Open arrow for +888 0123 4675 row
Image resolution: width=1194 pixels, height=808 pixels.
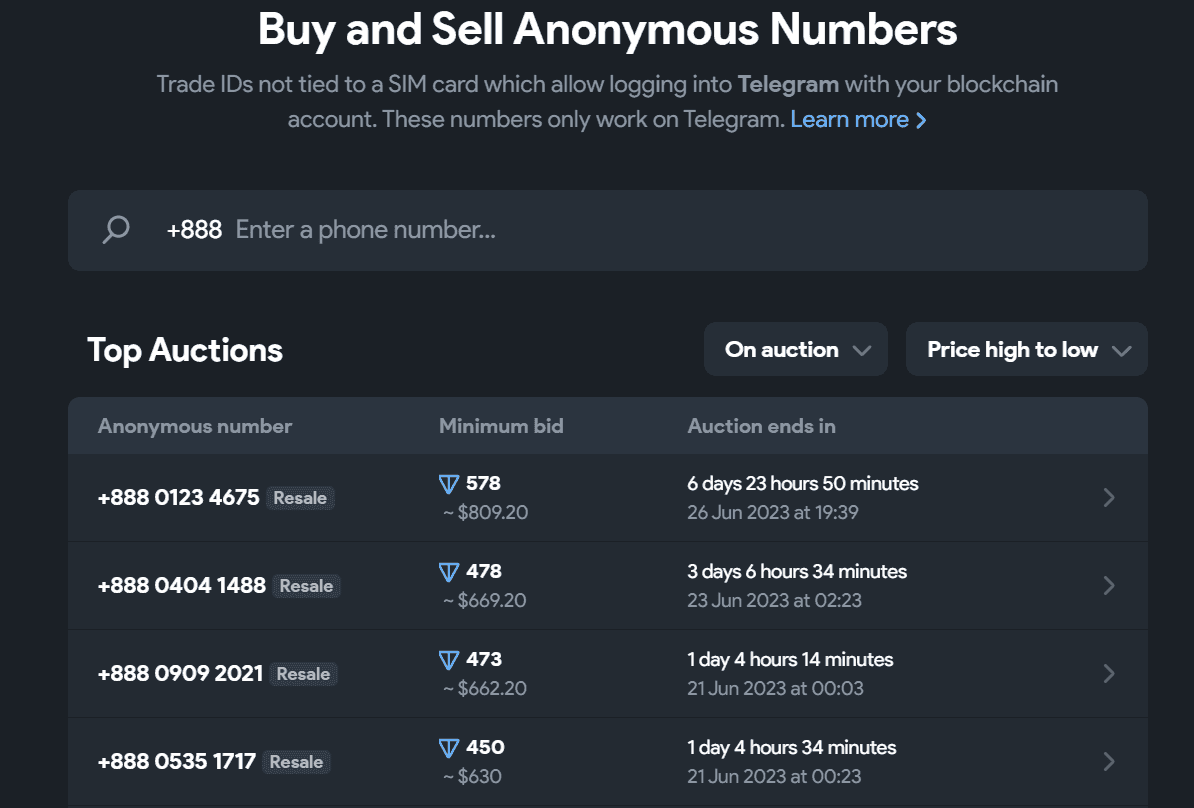[1108, 498]
